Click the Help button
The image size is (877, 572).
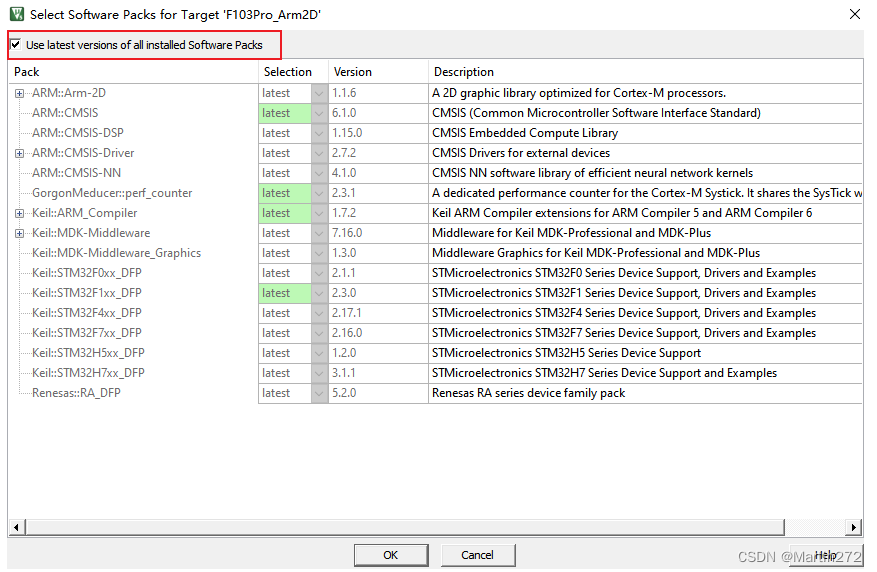pyautogui.click(x=826, y=555)
